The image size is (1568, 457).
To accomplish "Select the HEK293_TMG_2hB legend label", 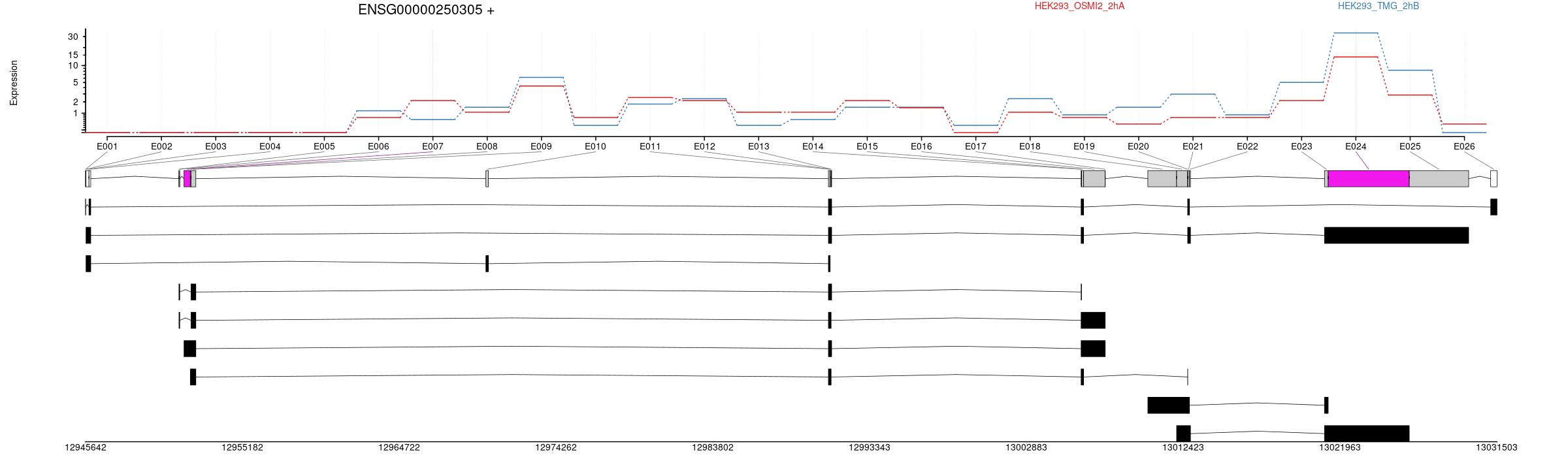I will click(1378, 6).
